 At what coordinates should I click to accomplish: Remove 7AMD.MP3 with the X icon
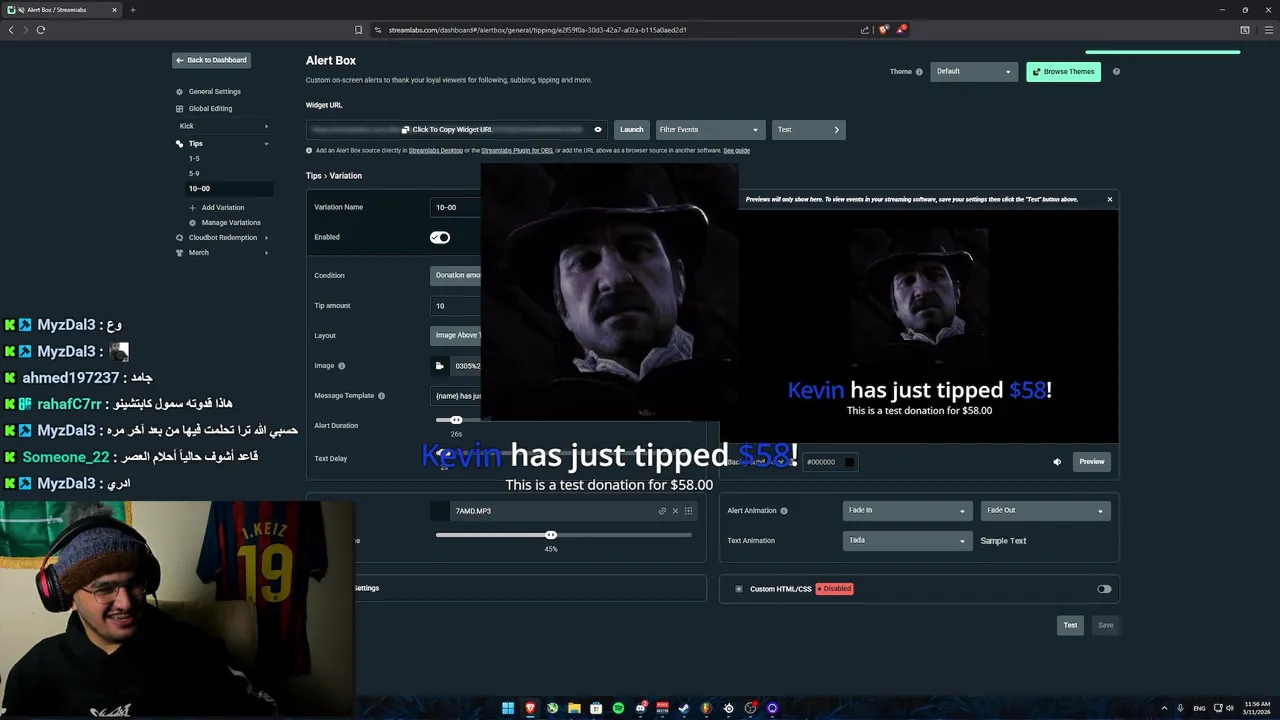pyautogui.click(x=675, y=511)
